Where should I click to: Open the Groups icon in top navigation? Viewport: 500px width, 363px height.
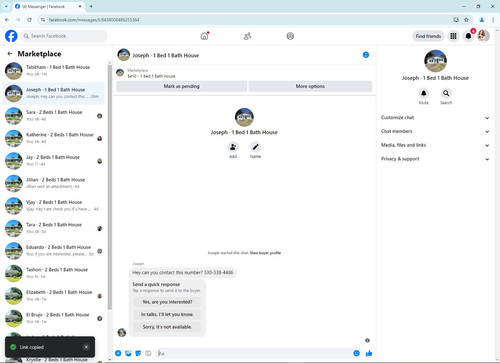point(290,36)
